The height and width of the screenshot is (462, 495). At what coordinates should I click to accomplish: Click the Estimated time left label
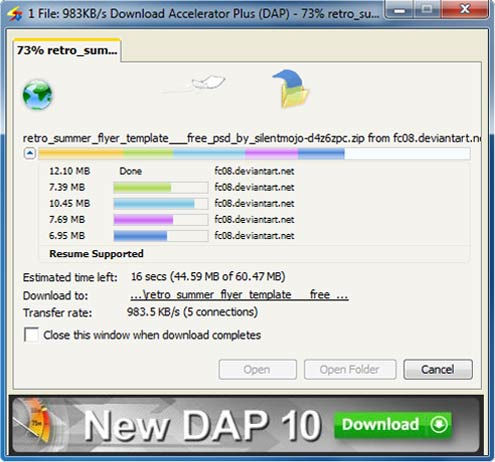point(70,277)
